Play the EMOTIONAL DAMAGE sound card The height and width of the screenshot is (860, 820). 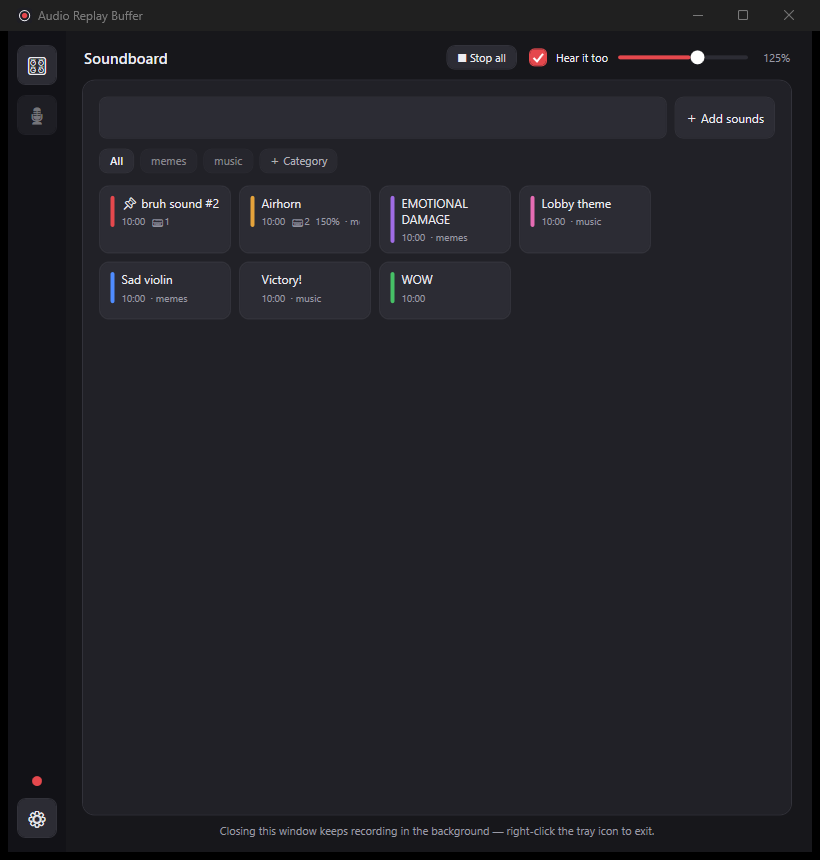pyautogui.click(x=445, y=219)
